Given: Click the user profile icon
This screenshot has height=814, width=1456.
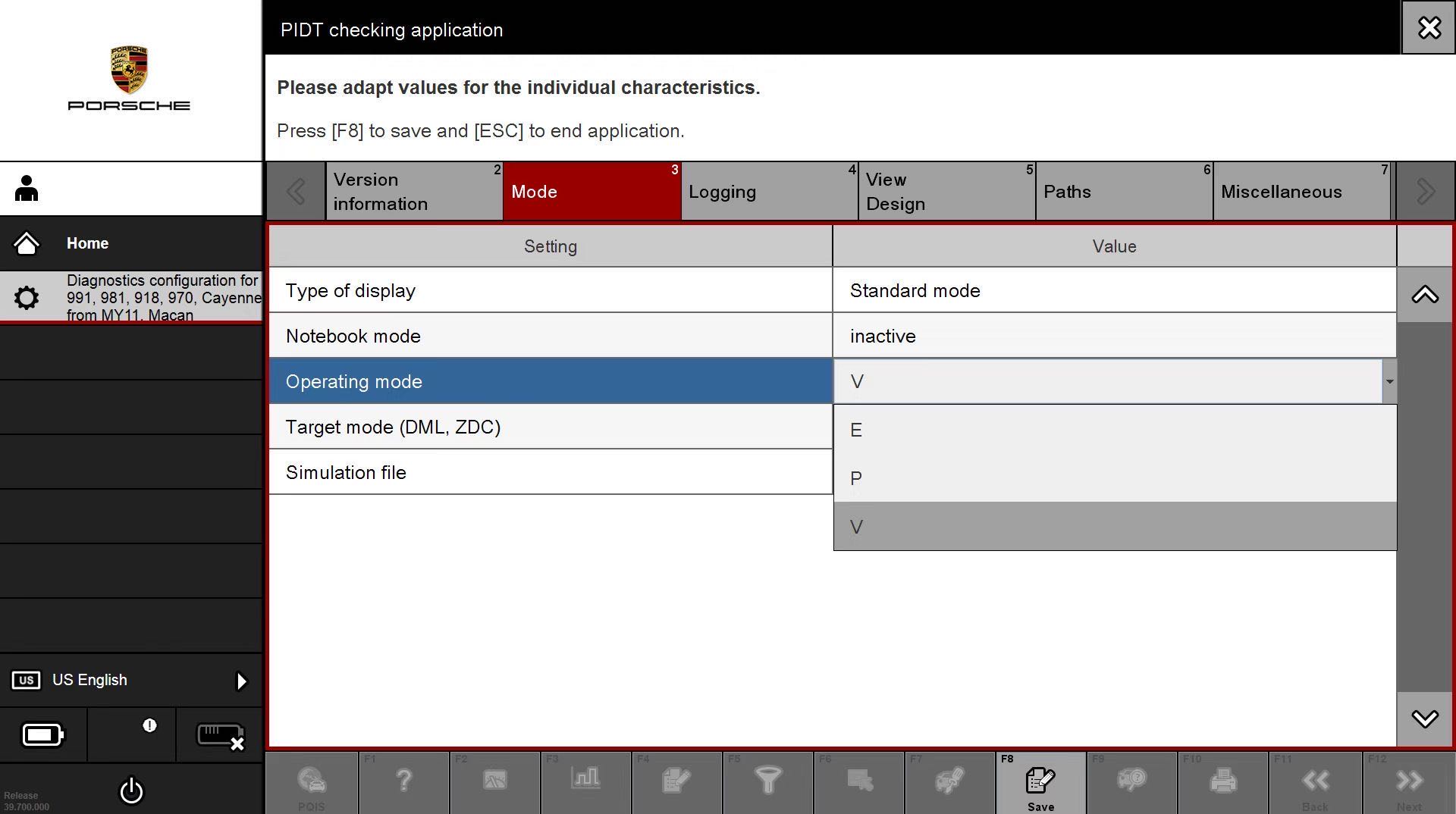Looking at the screenshot, I should [27, 189].
